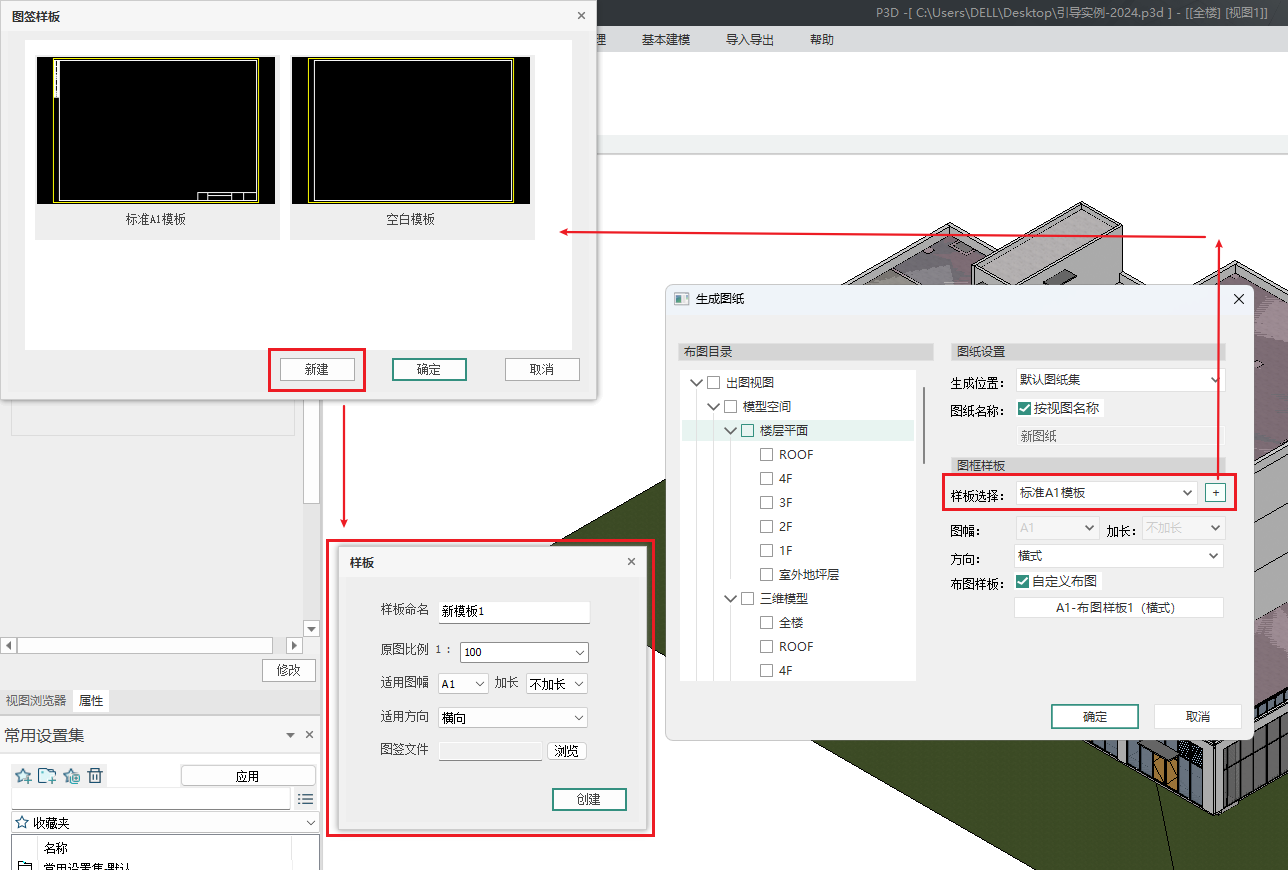
Task: Collapse the 三维模型 tree node
Action: (730, 599)
